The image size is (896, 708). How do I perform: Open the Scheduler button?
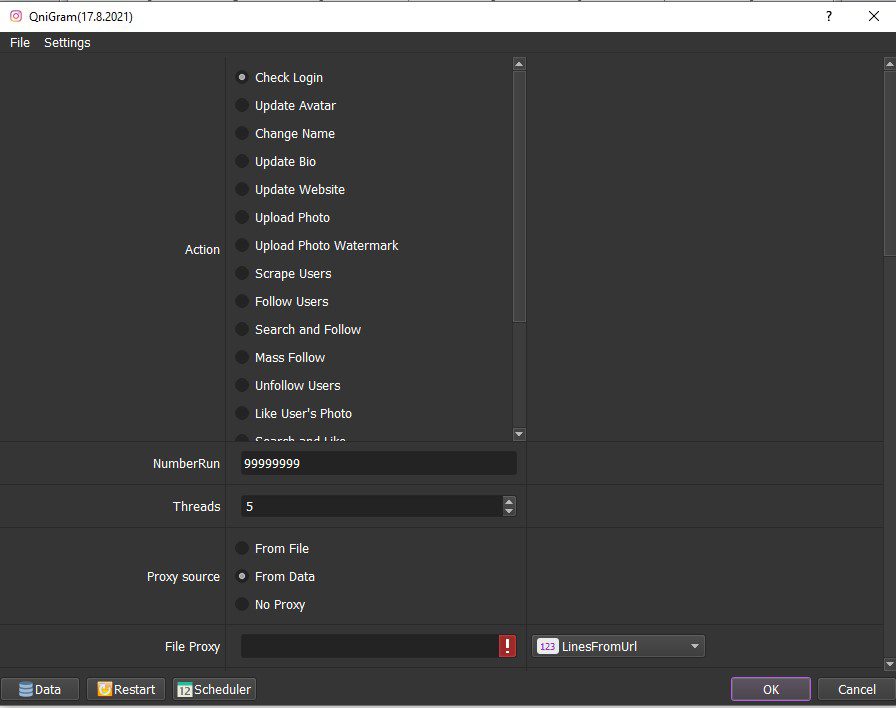214,689
